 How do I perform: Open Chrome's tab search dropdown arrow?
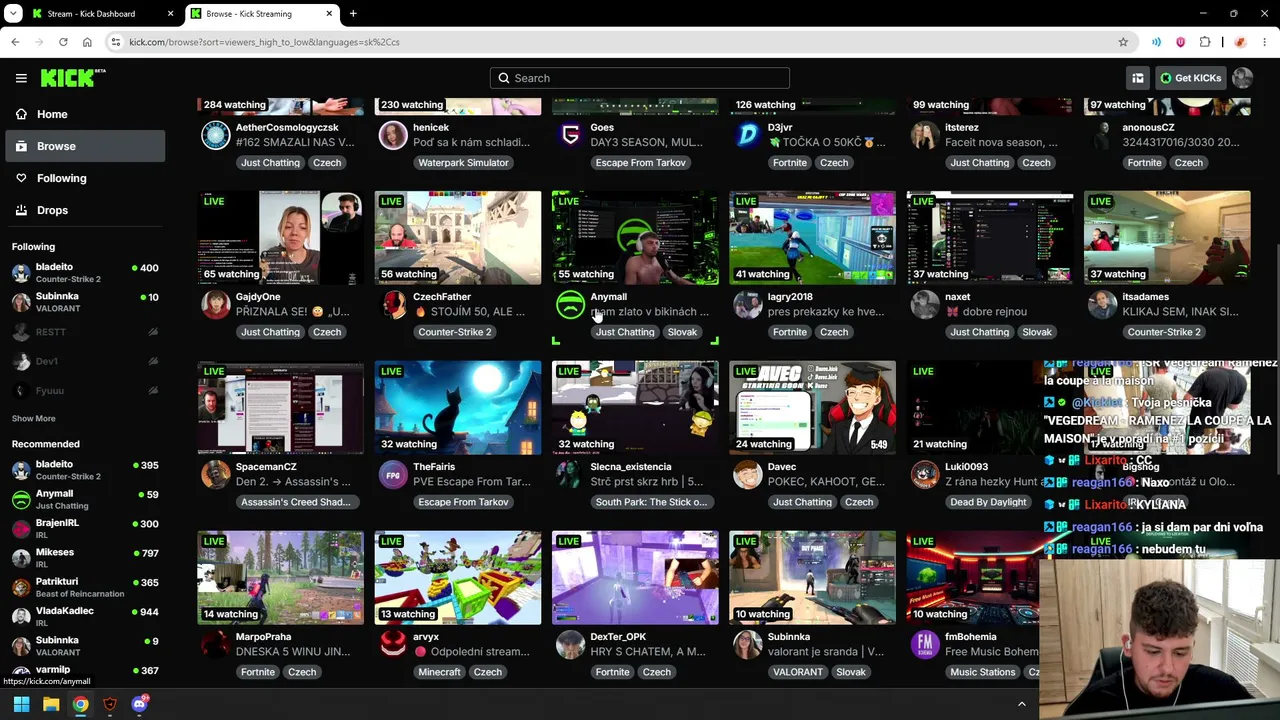[x=13, y=14]
